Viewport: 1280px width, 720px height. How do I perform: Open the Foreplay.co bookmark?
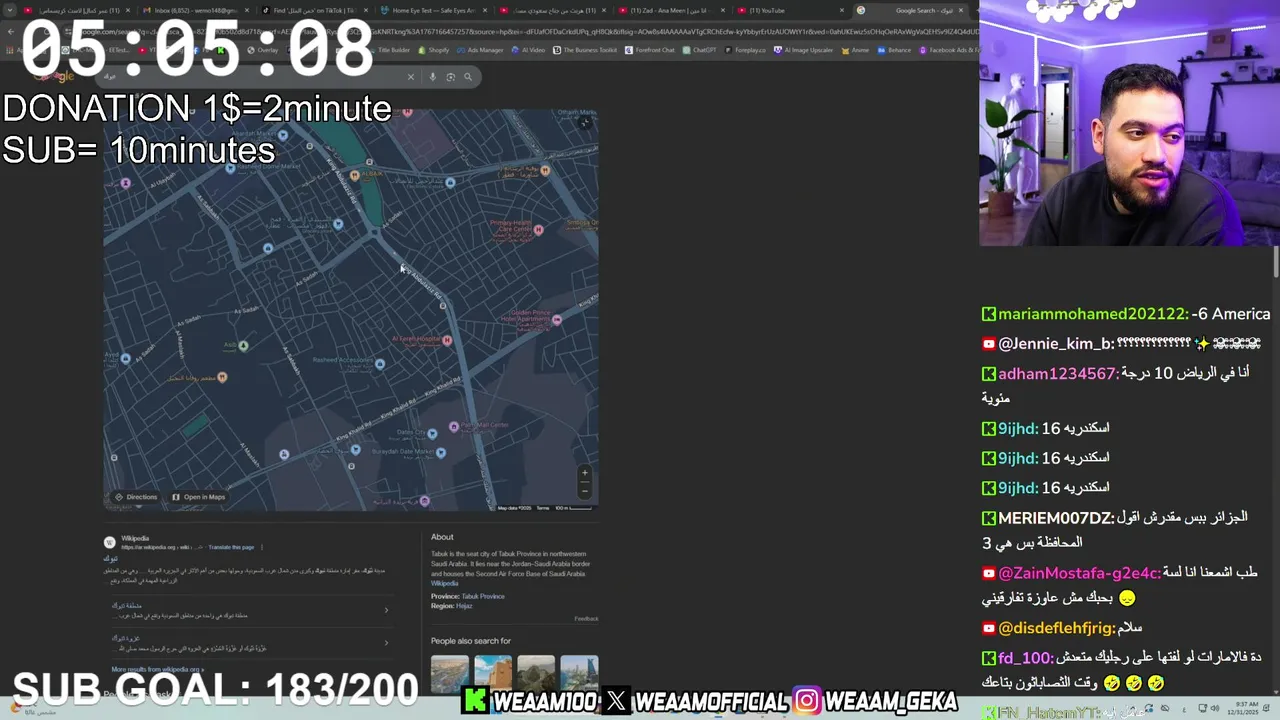[x=746, y=50]
